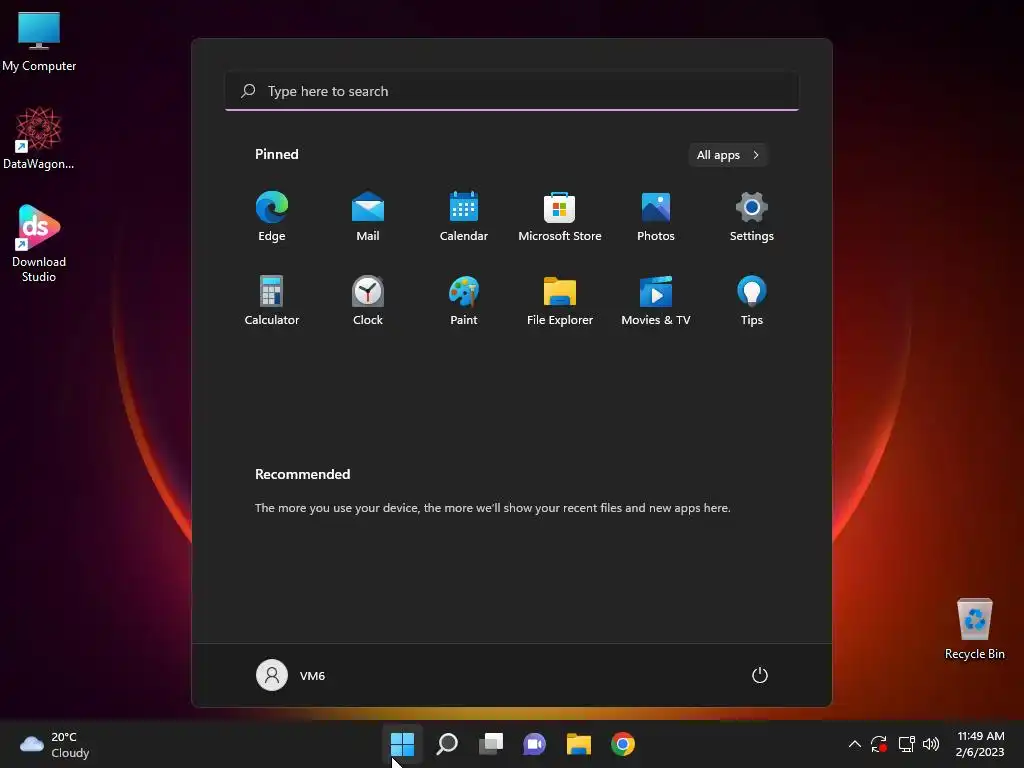The height and width of the screenshot is (768, 1024).
Task: Show All apps list
Action: click(728, 155)
